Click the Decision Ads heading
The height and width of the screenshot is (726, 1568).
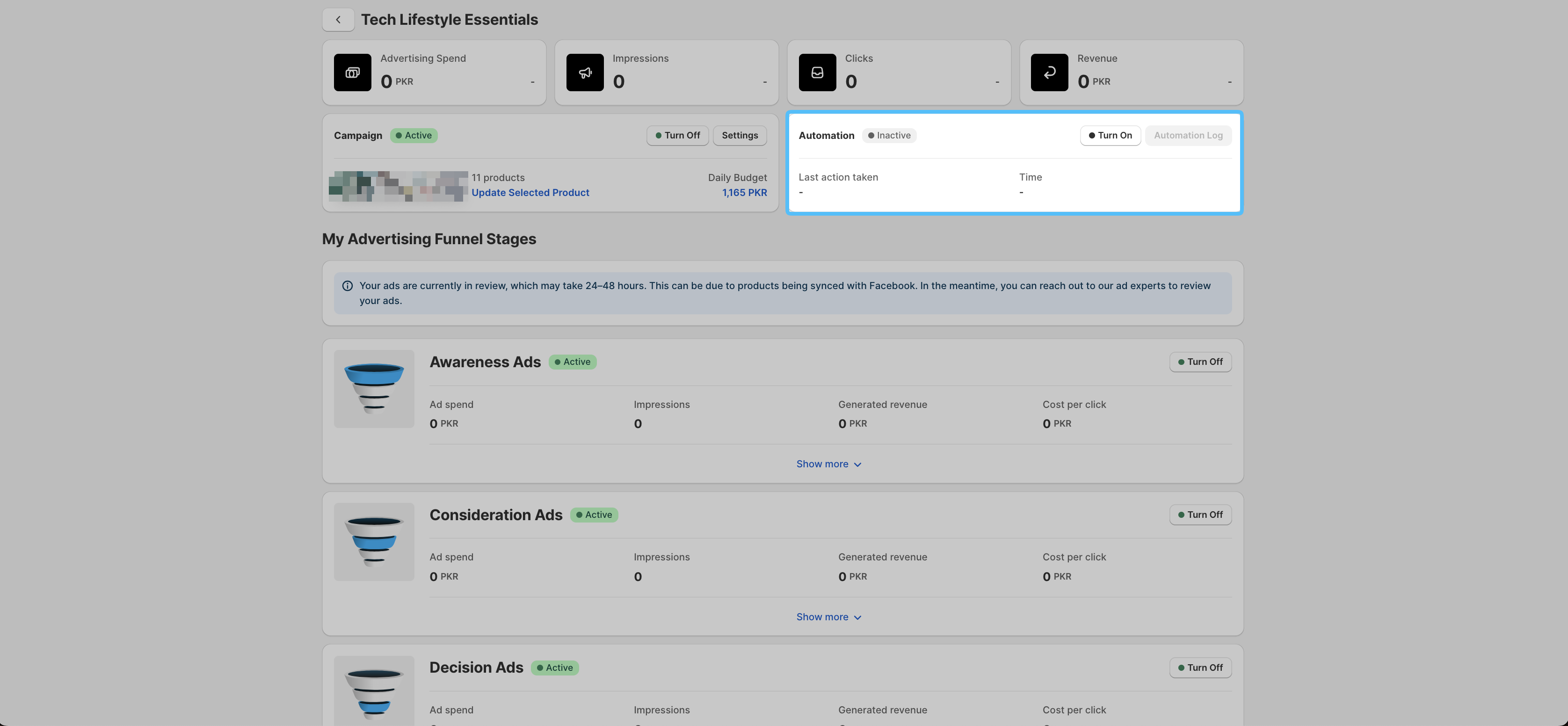pos(477,668)
